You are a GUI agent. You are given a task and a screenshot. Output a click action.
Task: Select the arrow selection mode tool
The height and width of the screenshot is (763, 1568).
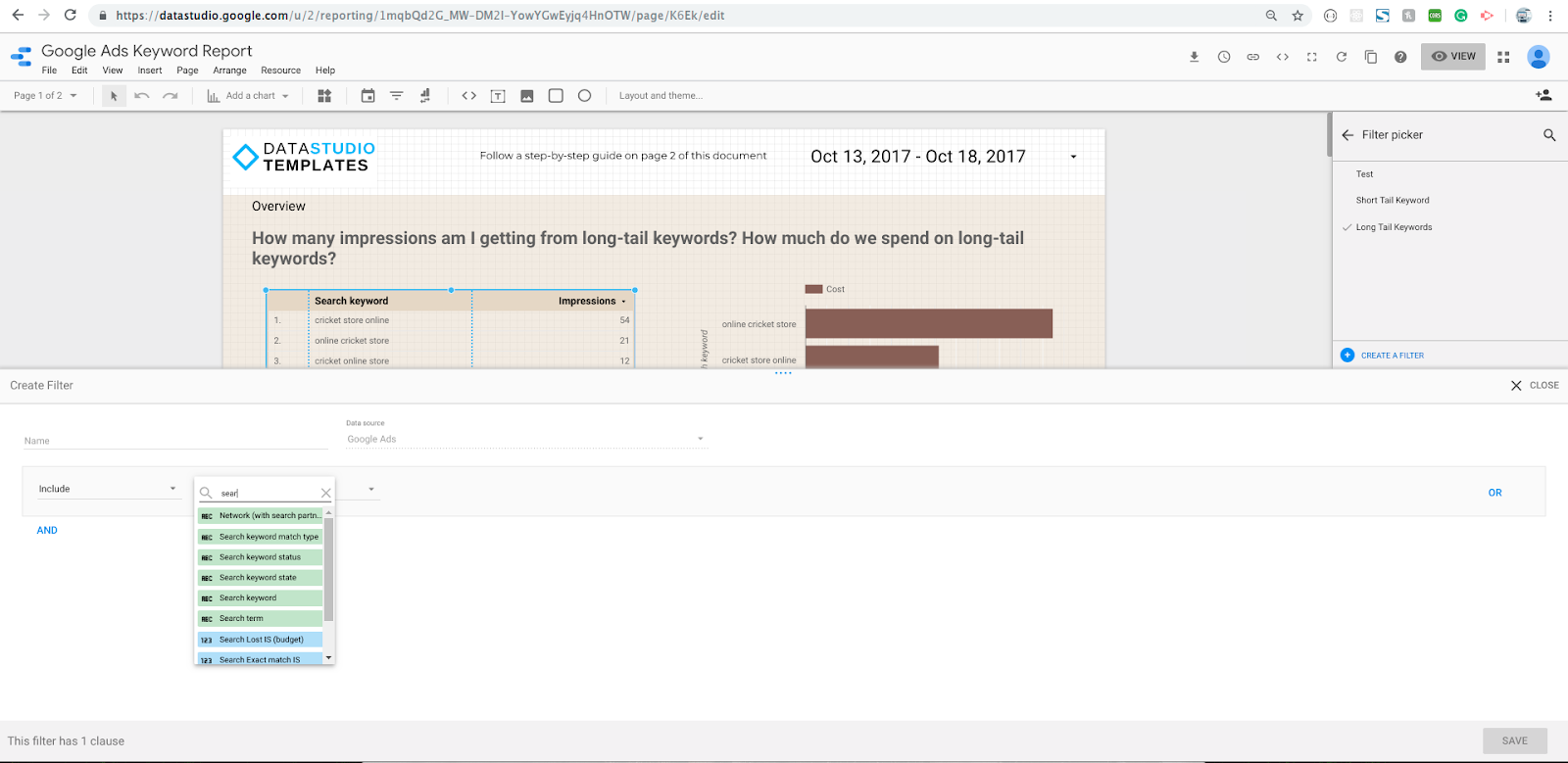[x=114, y=96]
